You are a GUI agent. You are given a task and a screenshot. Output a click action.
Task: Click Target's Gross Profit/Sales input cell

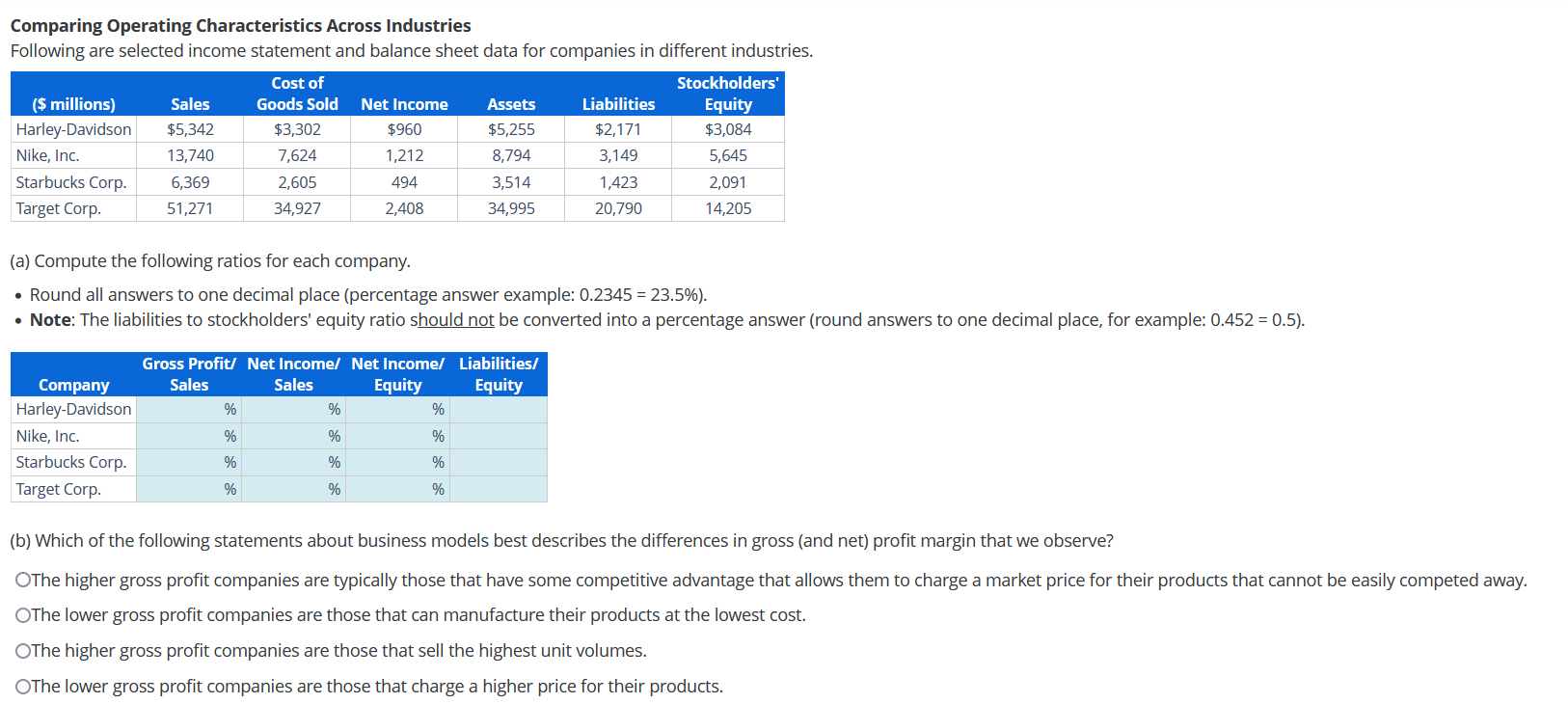[x=188, y=489]
